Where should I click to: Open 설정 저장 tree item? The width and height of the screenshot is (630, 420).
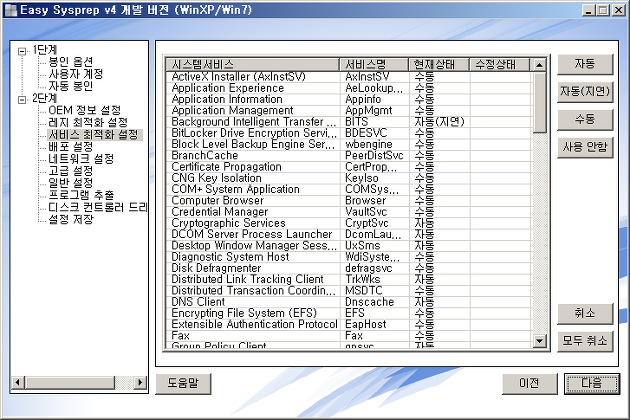(x=71, y=219)
